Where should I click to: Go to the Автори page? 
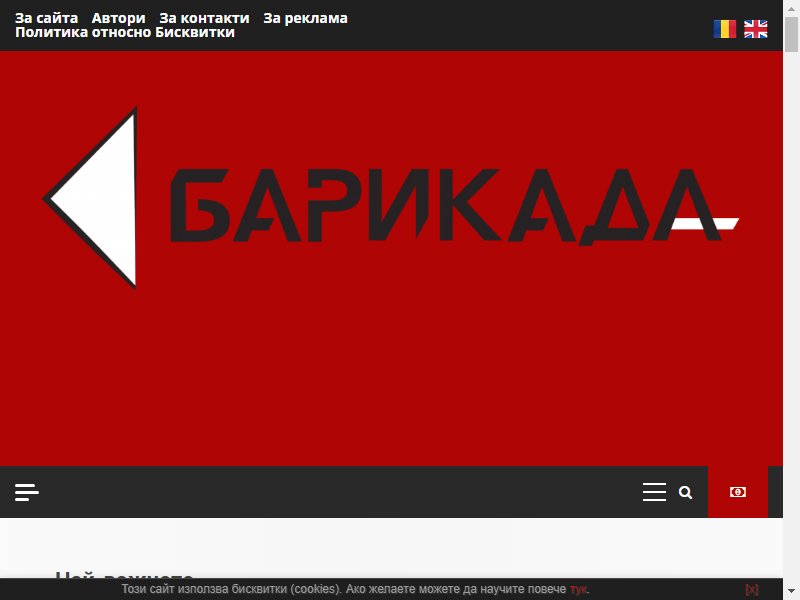[x=118, y=18]
